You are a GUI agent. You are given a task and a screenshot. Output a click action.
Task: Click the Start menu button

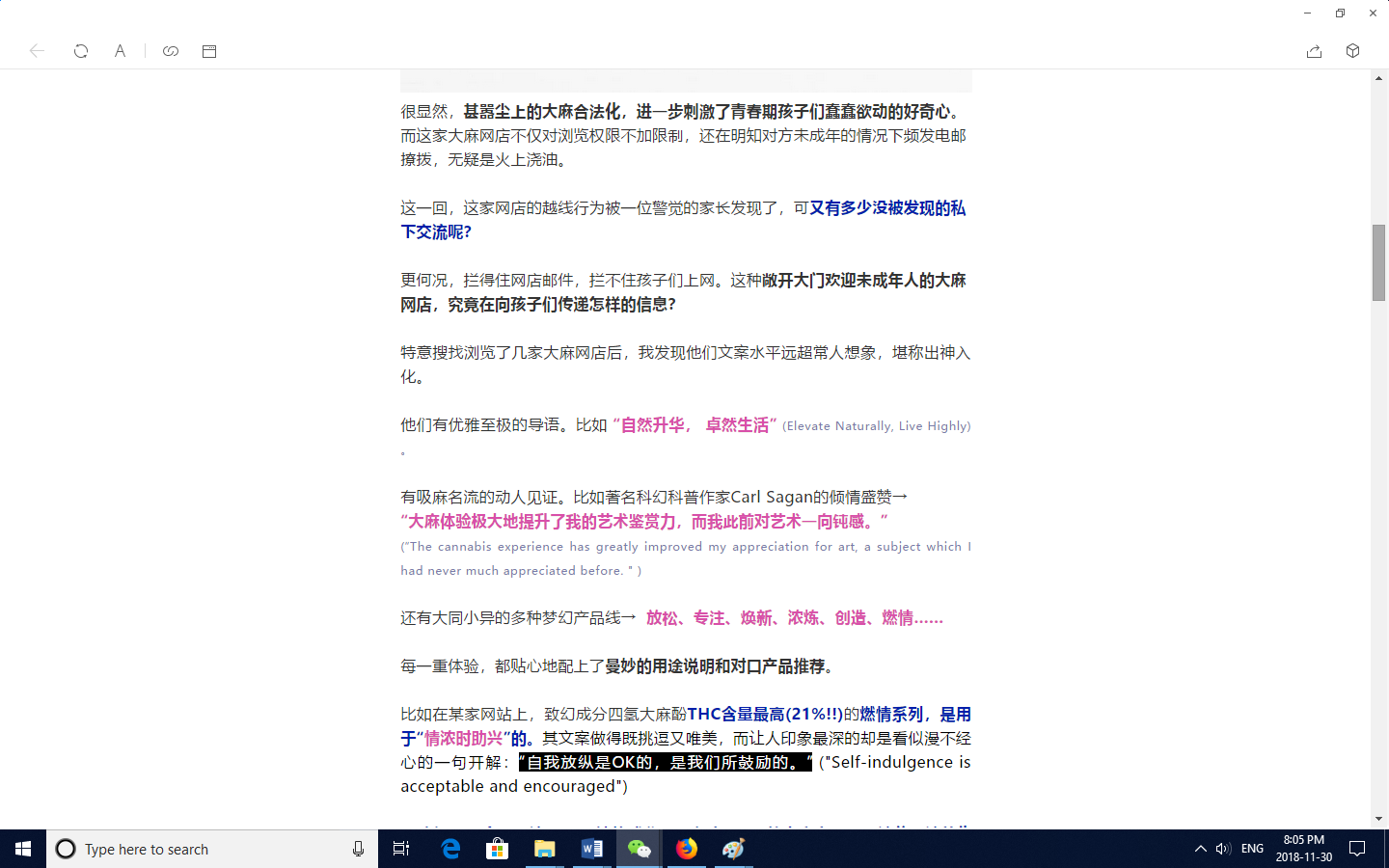[23, 849]
